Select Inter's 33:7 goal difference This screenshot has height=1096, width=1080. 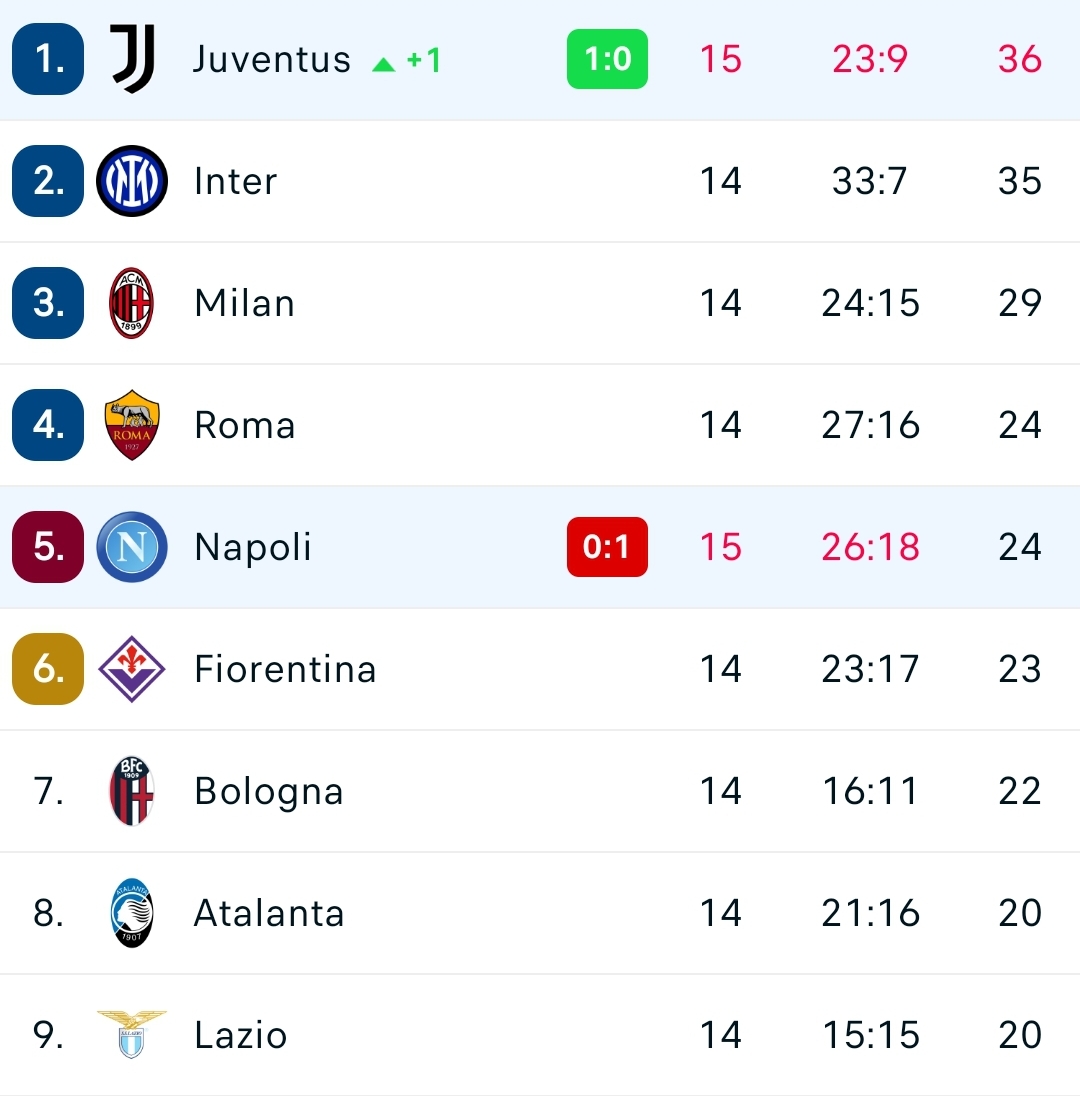(x=869, y=181)
